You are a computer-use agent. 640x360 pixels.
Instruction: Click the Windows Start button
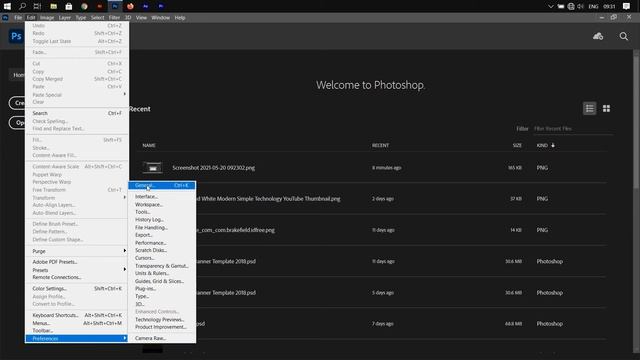(x=7, y=6)
